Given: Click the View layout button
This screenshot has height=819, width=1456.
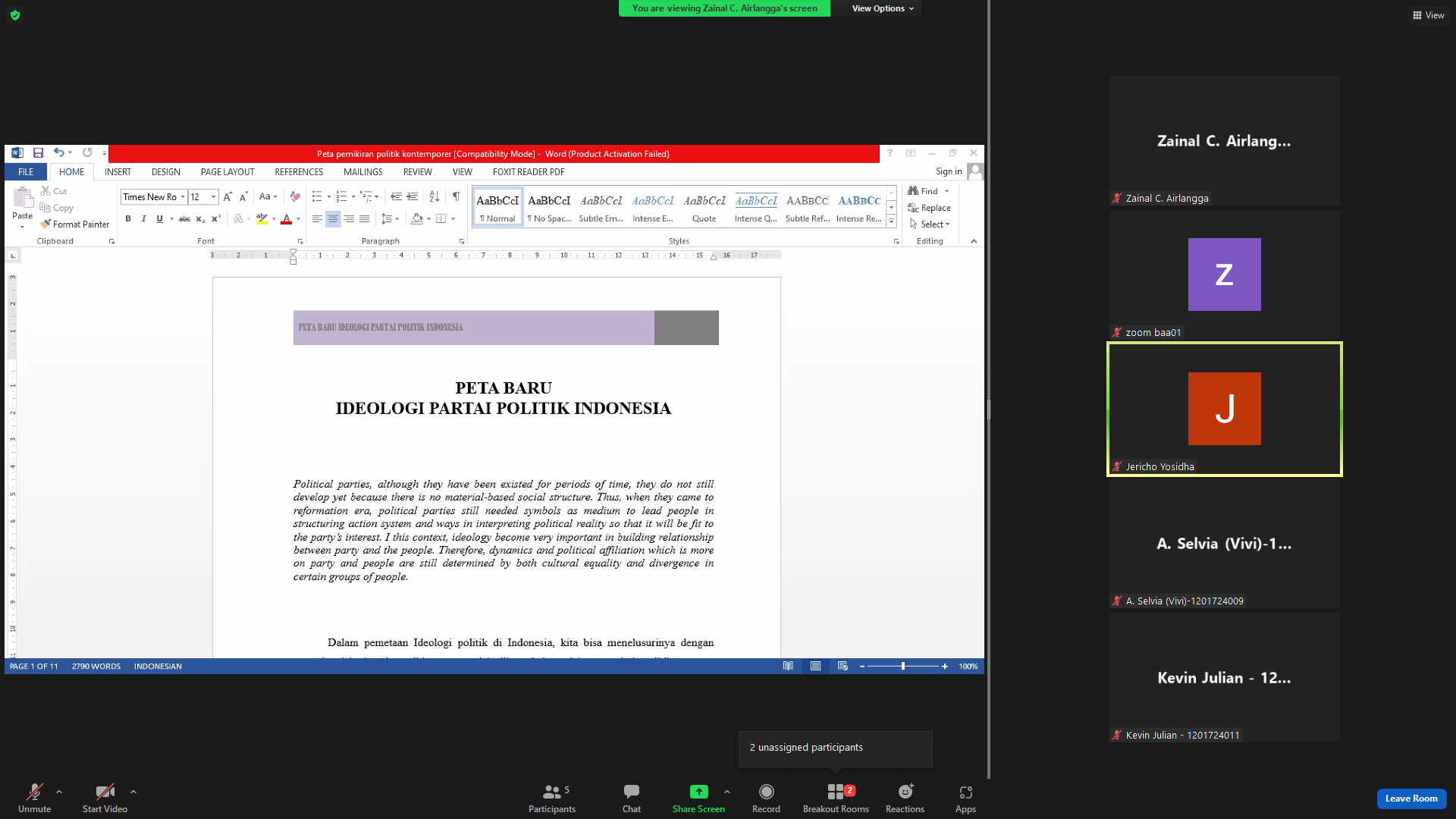Looking at the screenshot, I should point(1428,15).
